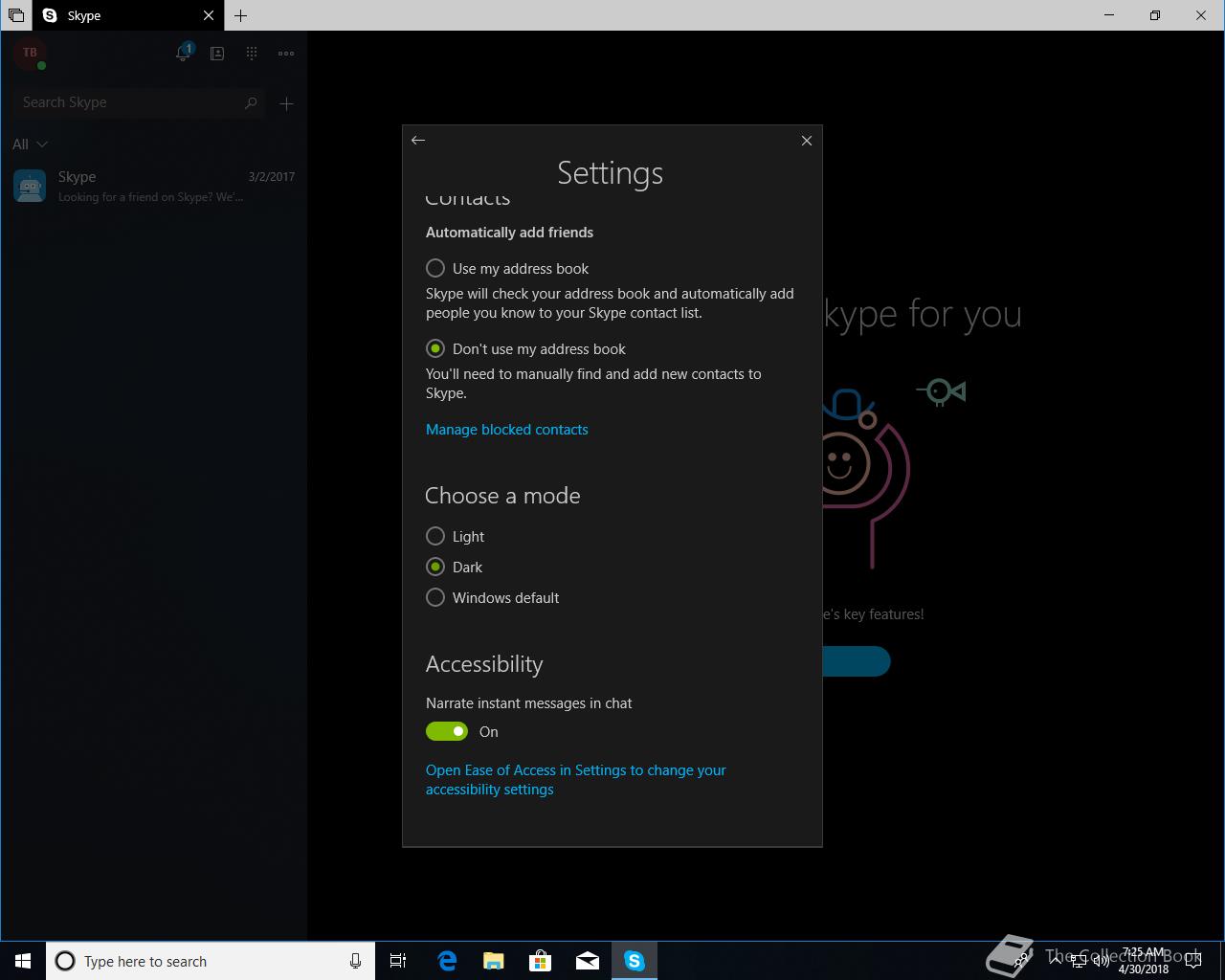
Task: Open Microsoft Store from taskbar
Action: pos(541,961)
